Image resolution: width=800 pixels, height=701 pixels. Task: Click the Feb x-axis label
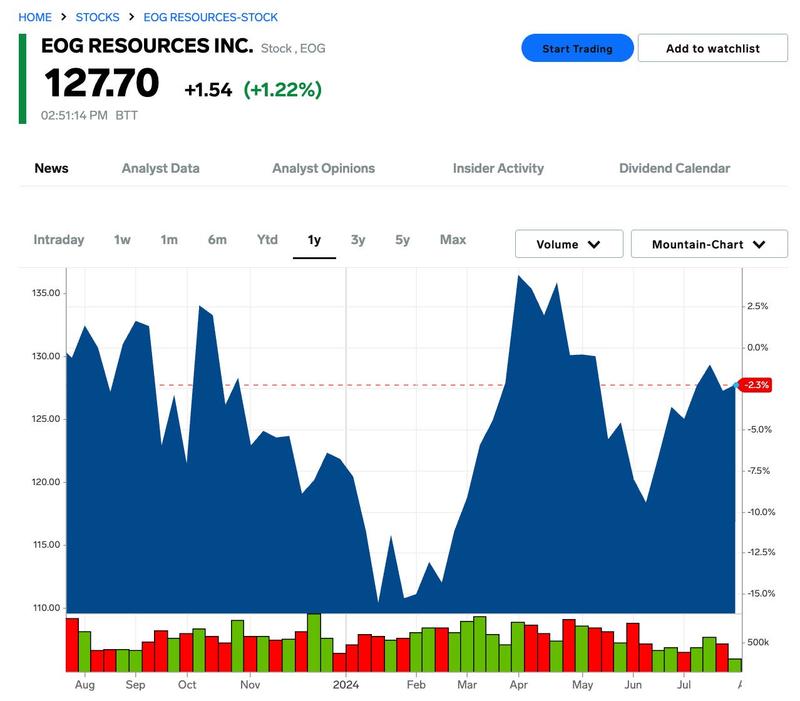(416, 685)
